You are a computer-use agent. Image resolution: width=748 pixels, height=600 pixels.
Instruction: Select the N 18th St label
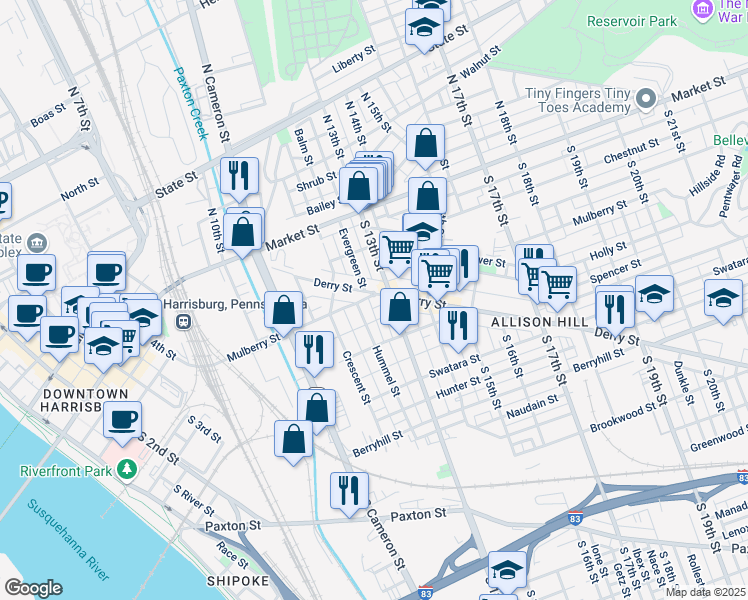(x=506, y=123)
